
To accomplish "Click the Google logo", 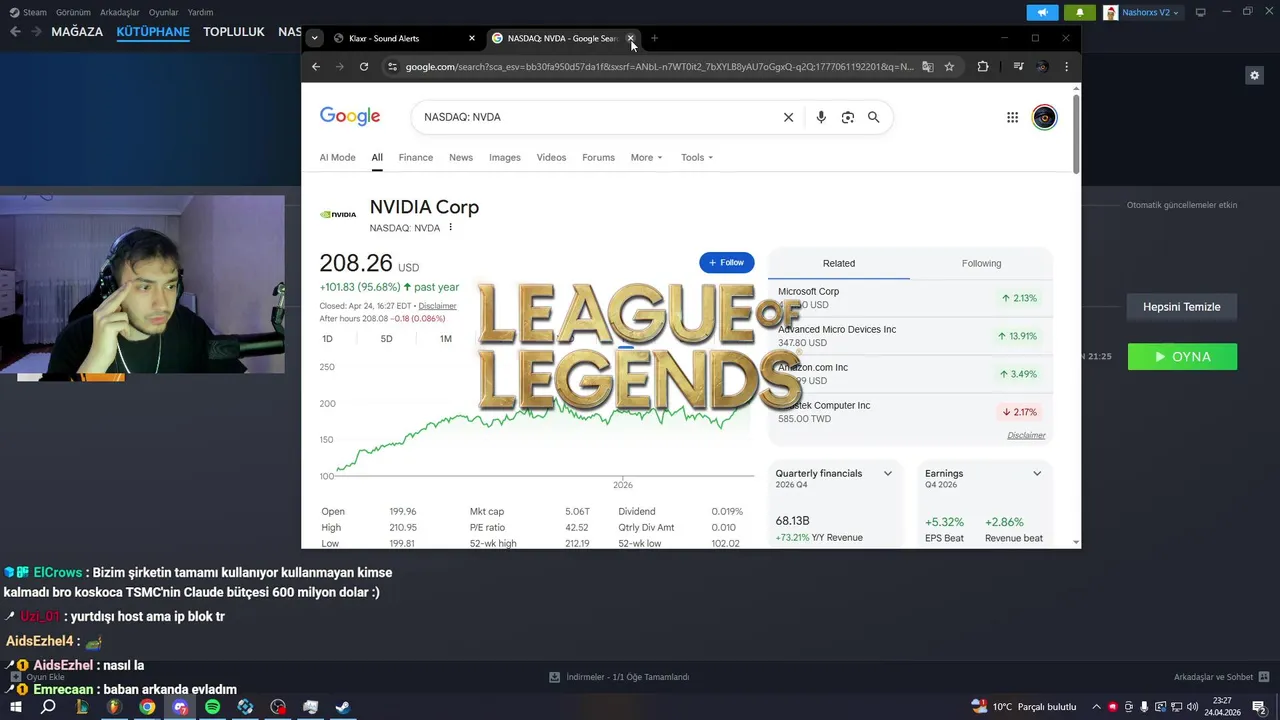I will [350, 116].
